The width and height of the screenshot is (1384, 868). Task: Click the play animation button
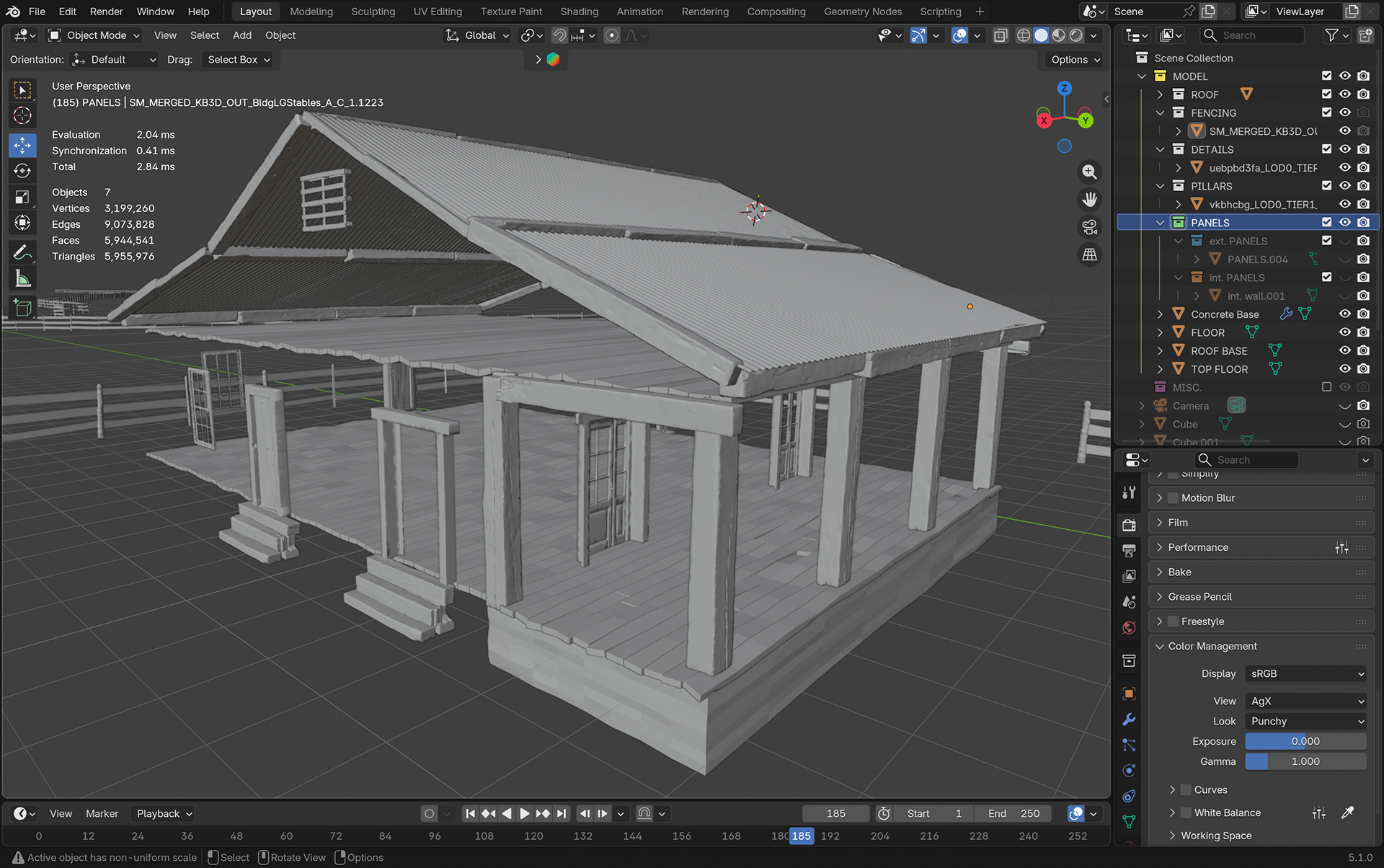(524, 814)
